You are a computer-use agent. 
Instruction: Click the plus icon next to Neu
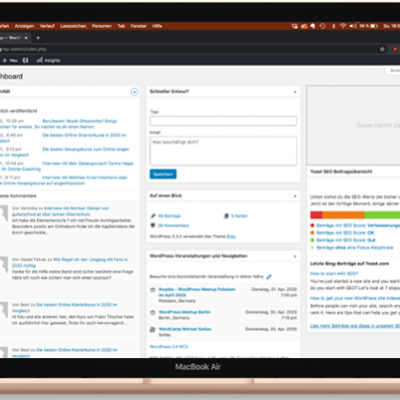pyautogui.click(x=5, y=60)
